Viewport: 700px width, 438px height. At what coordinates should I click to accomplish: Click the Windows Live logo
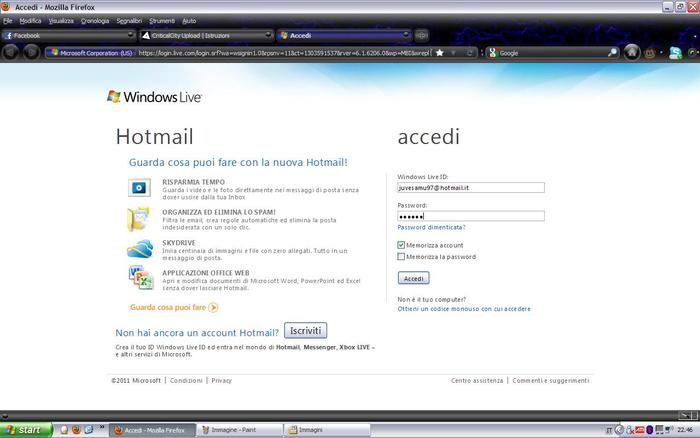tap(154, 96)
